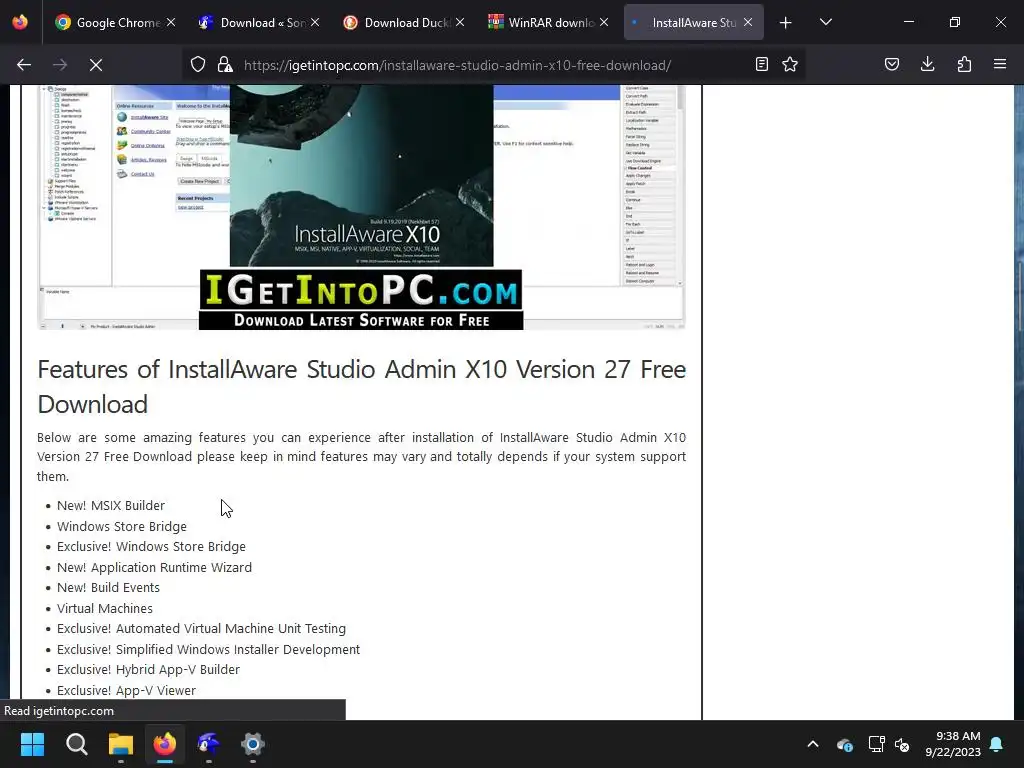Image resolution: width=1024 pixels, height=768 pixels.
Task: Click the Features of InstallAware heading
Action: point(361,387)
